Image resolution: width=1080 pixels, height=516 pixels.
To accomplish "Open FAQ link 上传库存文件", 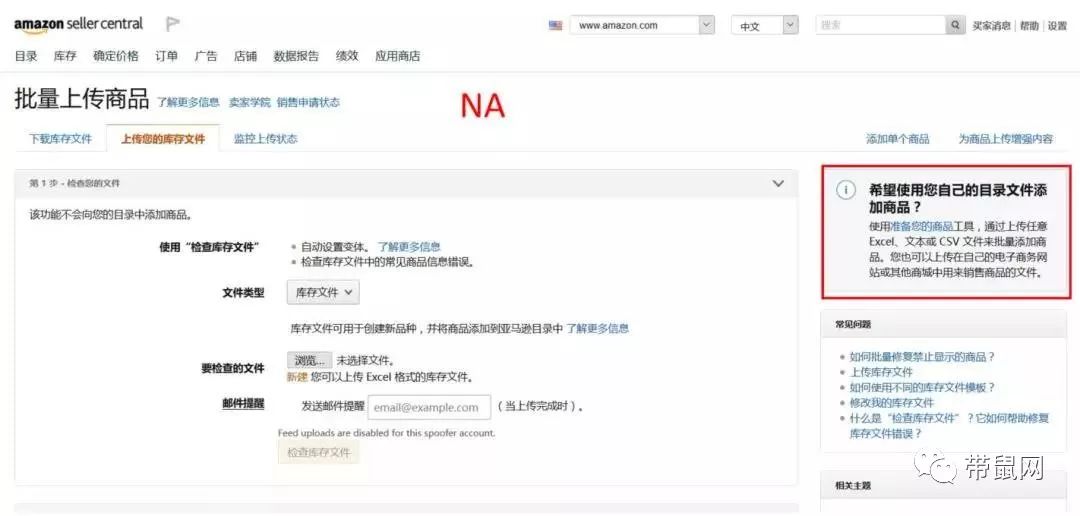I will (881, 372).
